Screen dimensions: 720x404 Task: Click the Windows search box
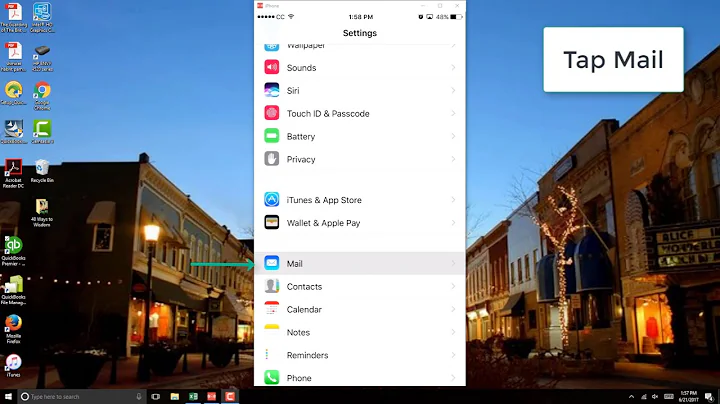coord(82,396)
